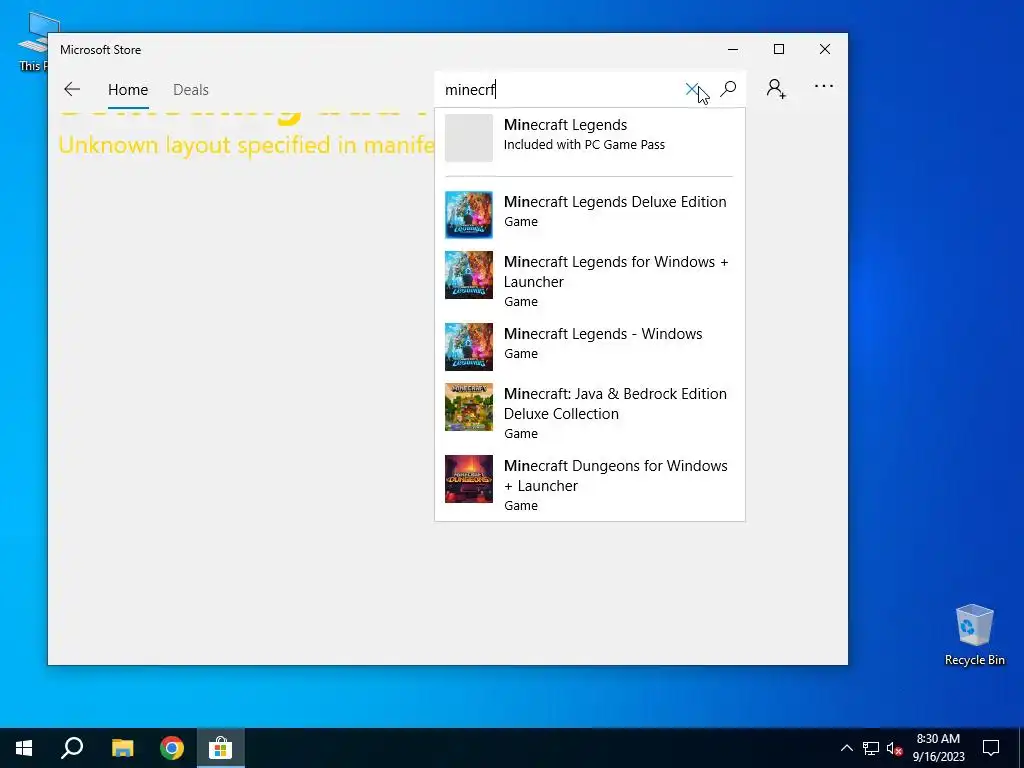Click the 'Included with PC Game Pass' text
Image resolution: width=1024 pixels, height=768 pixels.
tap(584, 145)
